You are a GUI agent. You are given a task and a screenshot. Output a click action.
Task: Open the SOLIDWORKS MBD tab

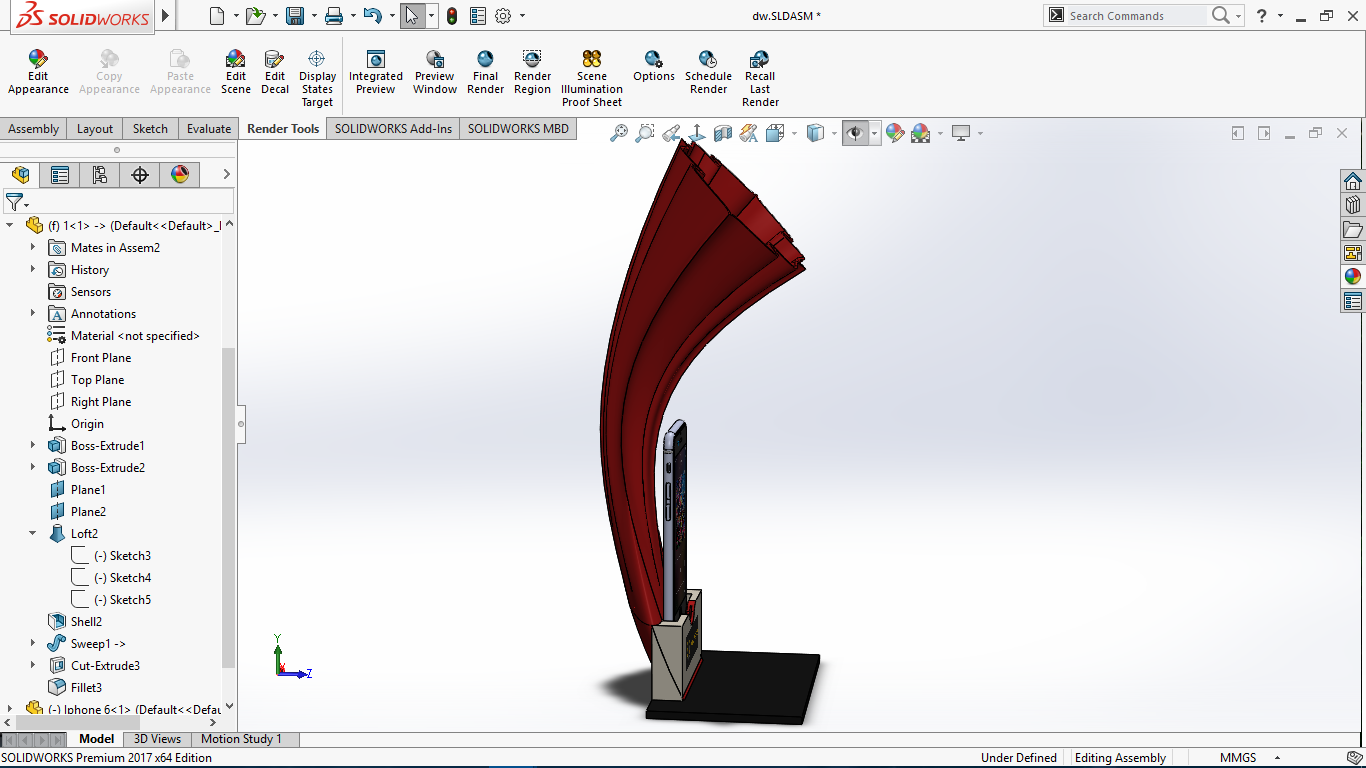pyautogui.click(x=518, y=128)
